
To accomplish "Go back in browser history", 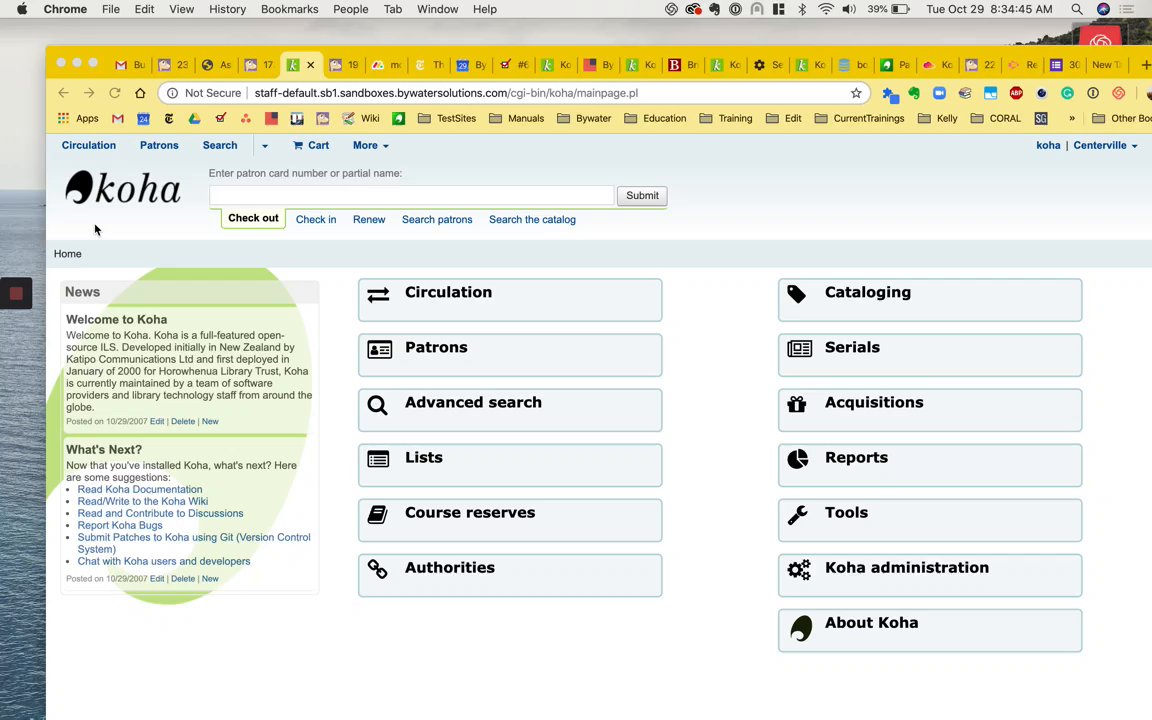I will (x=64, y=93).
